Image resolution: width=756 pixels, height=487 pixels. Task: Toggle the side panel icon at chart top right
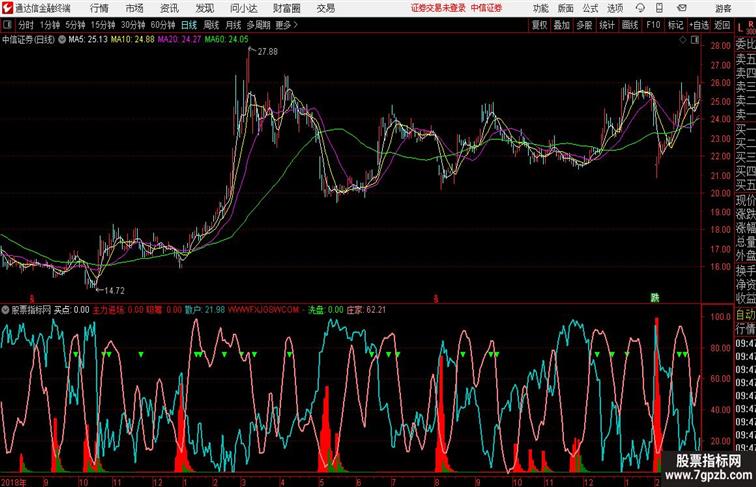click(x=695, y=41)
